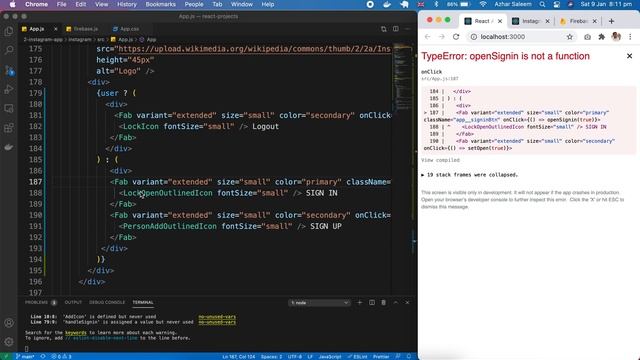Click the feedback icon in status bar
This screenshot has height=360, width=640.
tap(398, 356)
